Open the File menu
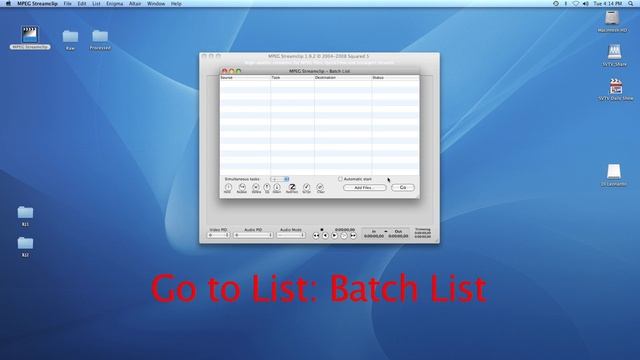The image size is (640, 360). pyautogui.click(x=67, y=4)
